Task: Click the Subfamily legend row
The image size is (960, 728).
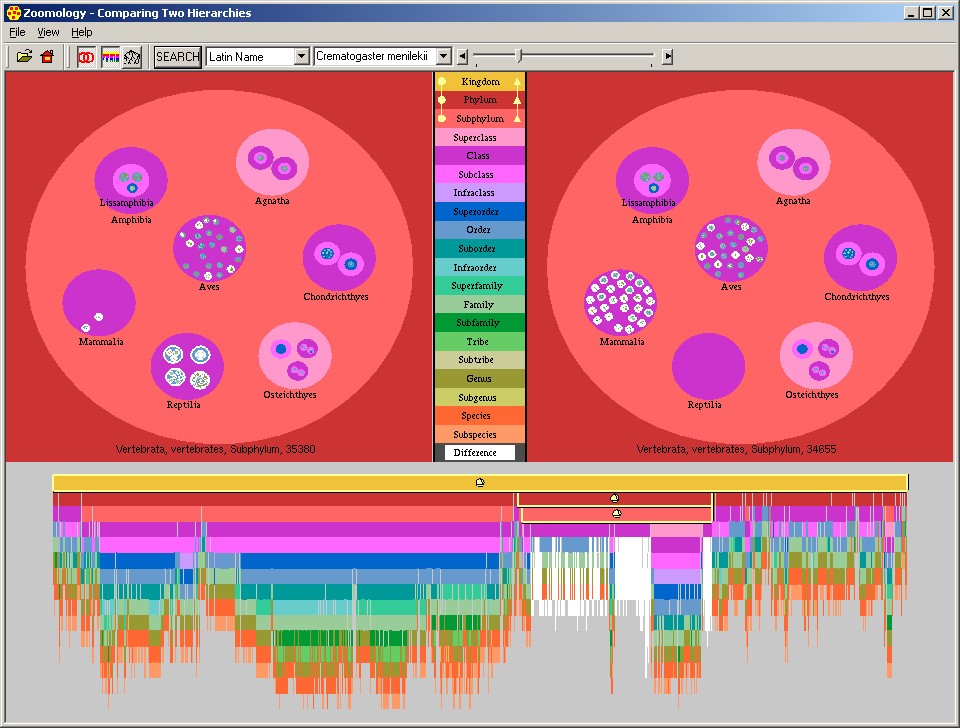Action: coord(480,323)
